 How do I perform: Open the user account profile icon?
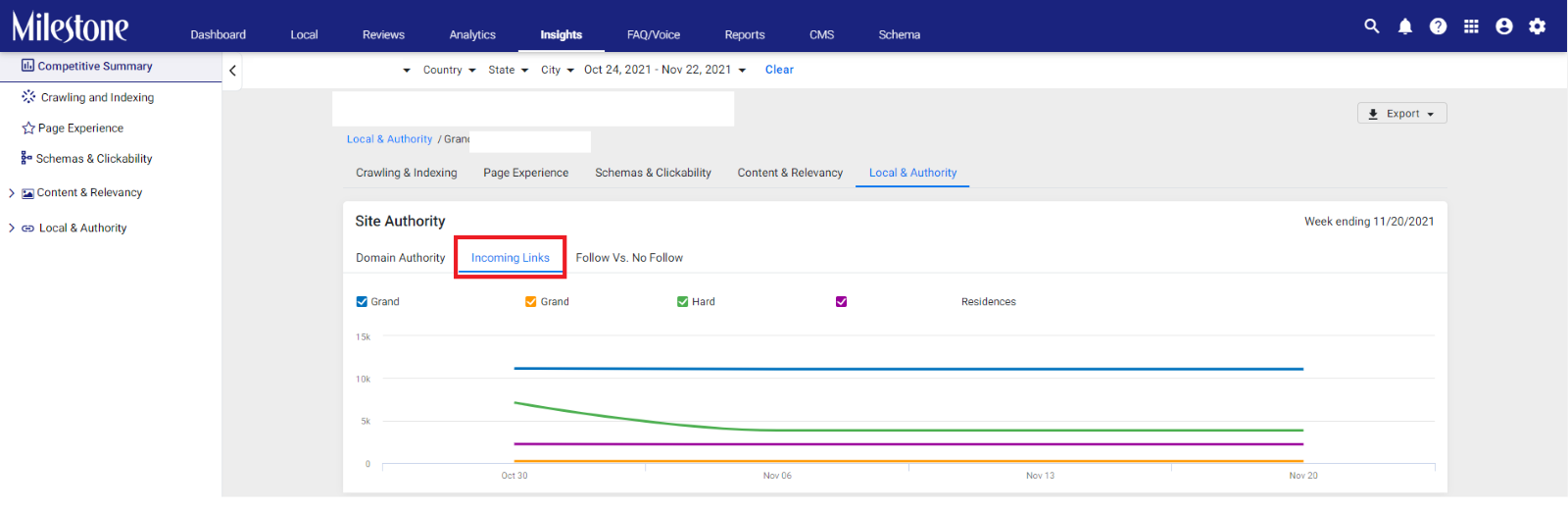pos(1504,26)
